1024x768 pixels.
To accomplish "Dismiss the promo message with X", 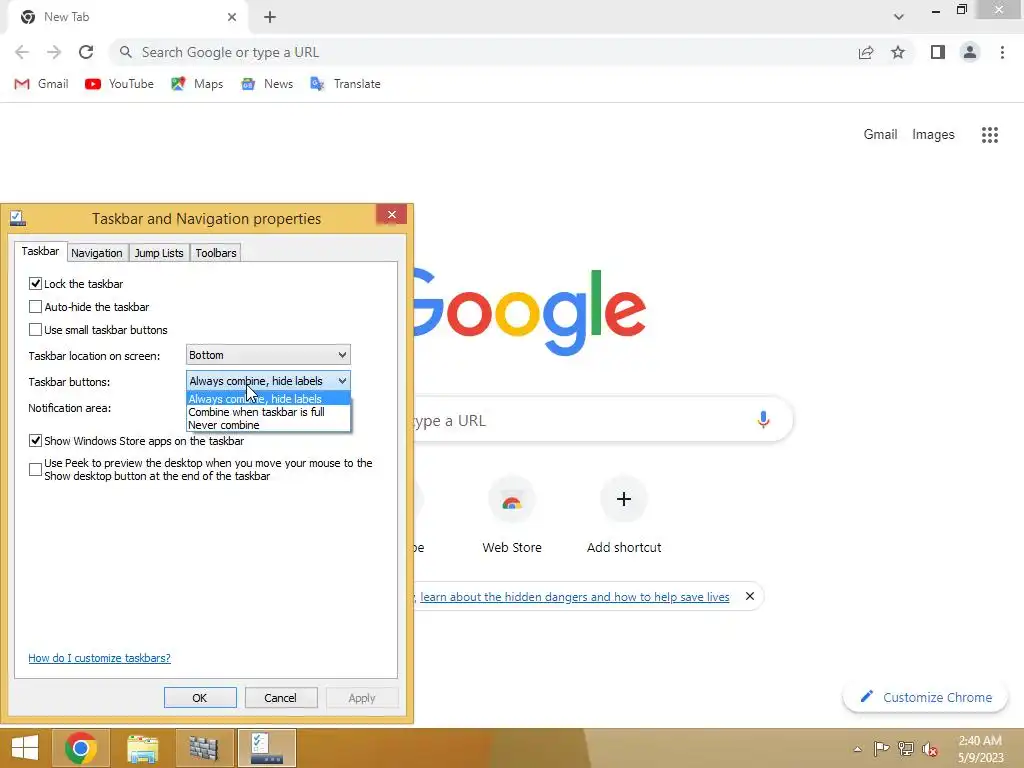I will [x=750, y=596].
